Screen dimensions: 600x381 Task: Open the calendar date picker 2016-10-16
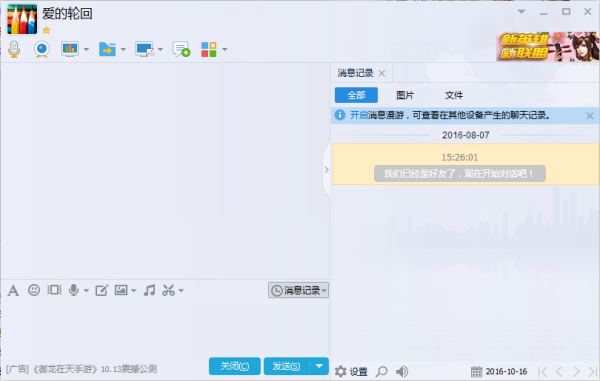[499, 371]
